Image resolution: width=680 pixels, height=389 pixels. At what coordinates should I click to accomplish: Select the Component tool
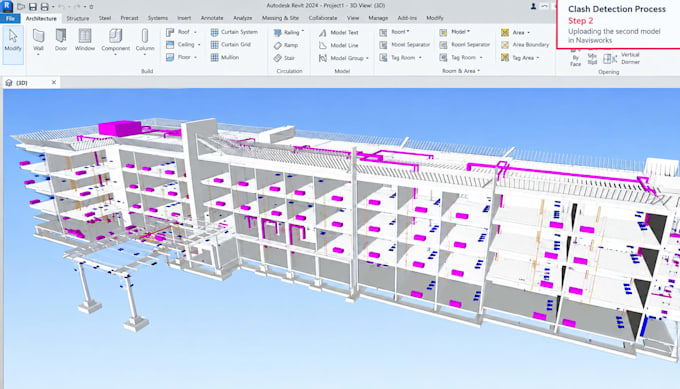(x=115, y=40)
